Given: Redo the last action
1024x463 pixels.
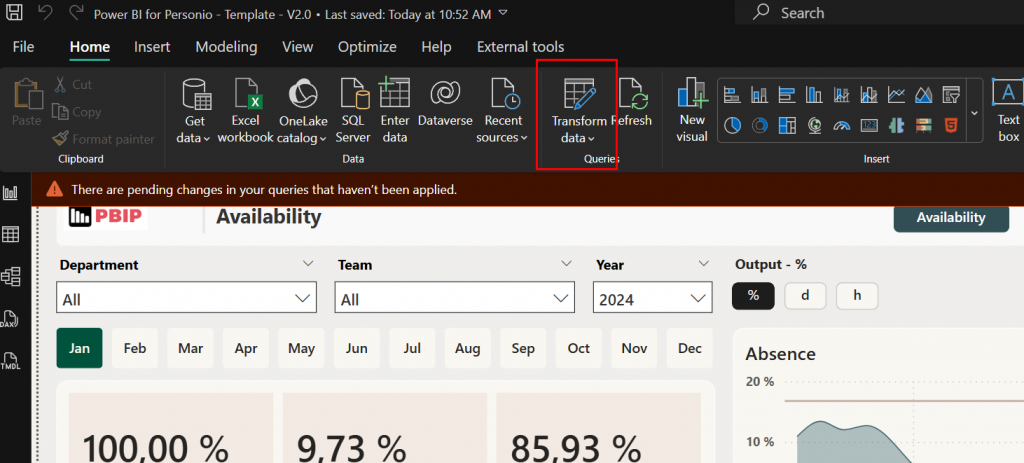Looking at the screenshot, I should 76,12.
